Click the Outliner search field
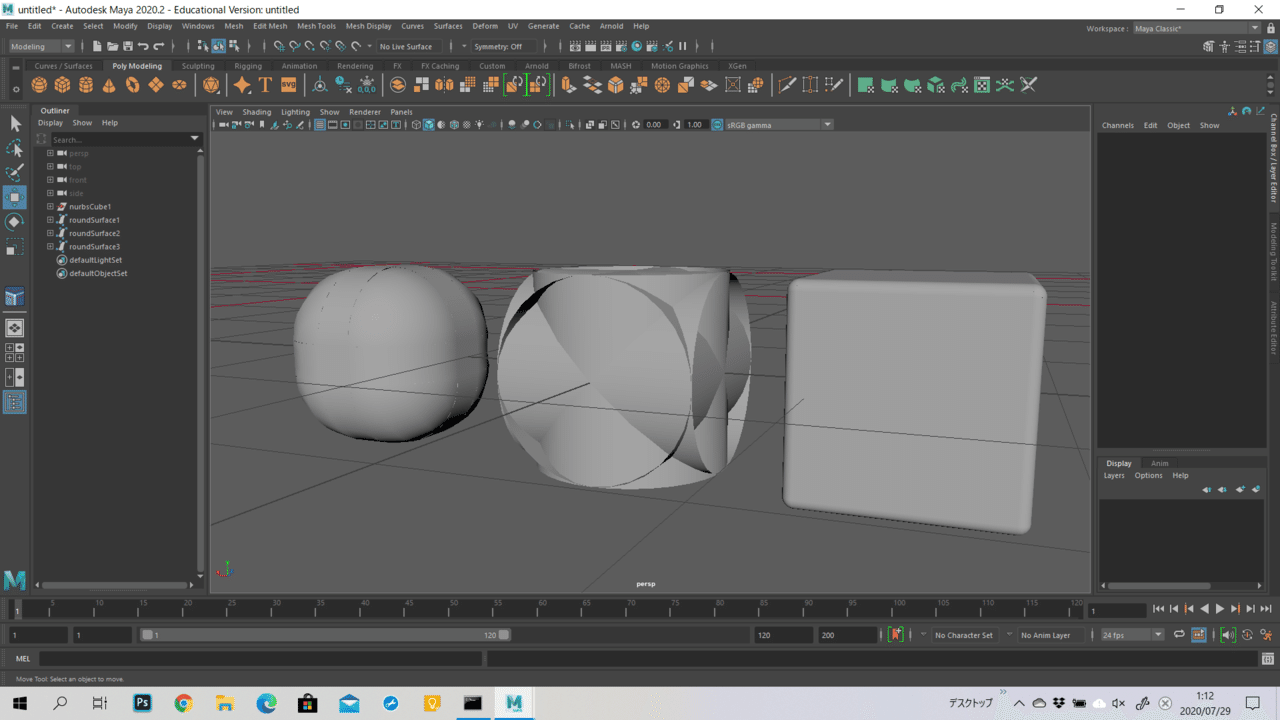Image resolution: width=1280 pixels, height=720 pixels. (x=119, y=139)
